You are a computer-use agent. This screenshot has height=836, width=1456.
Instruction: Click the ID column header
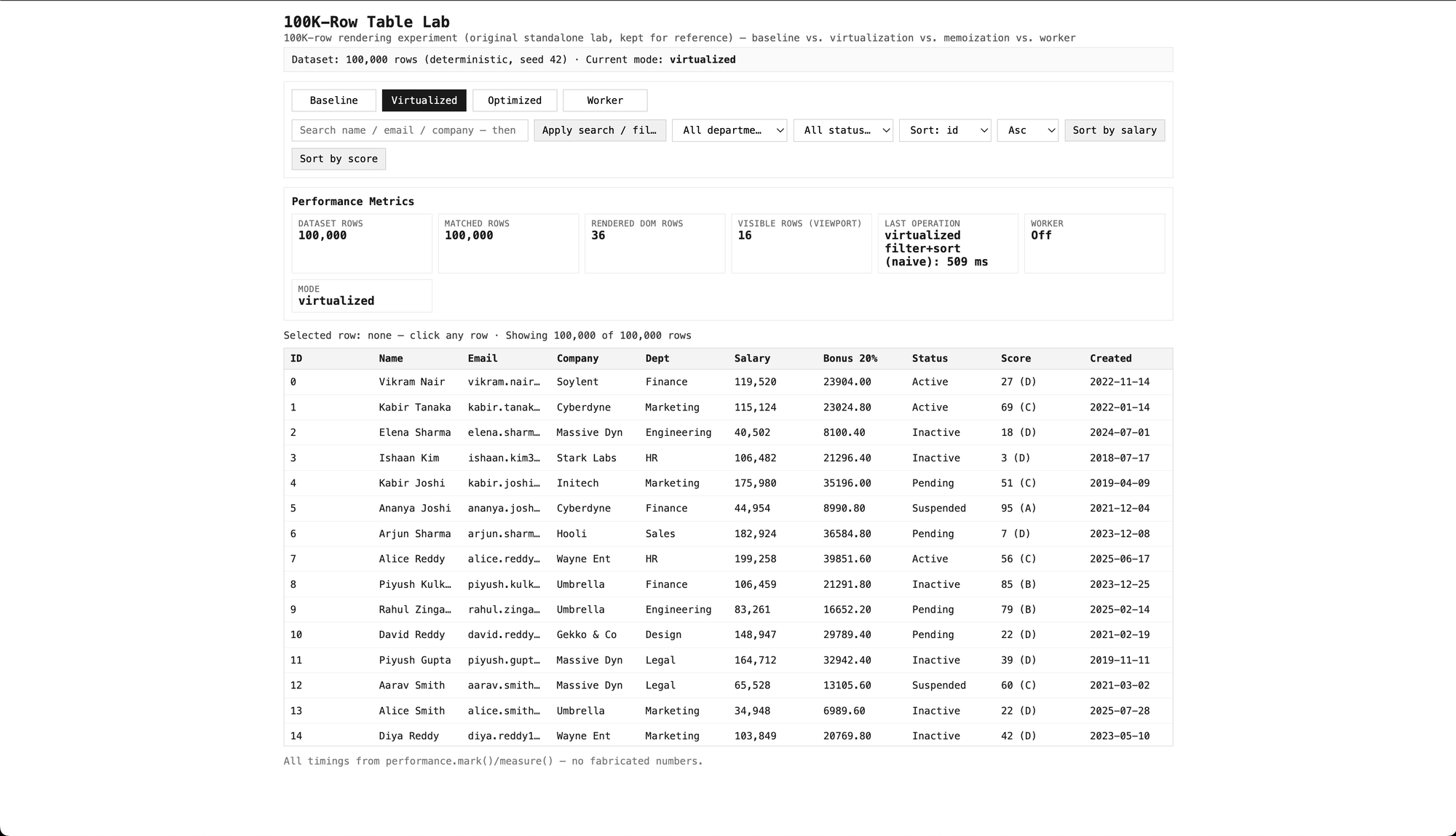click(296, 359)
